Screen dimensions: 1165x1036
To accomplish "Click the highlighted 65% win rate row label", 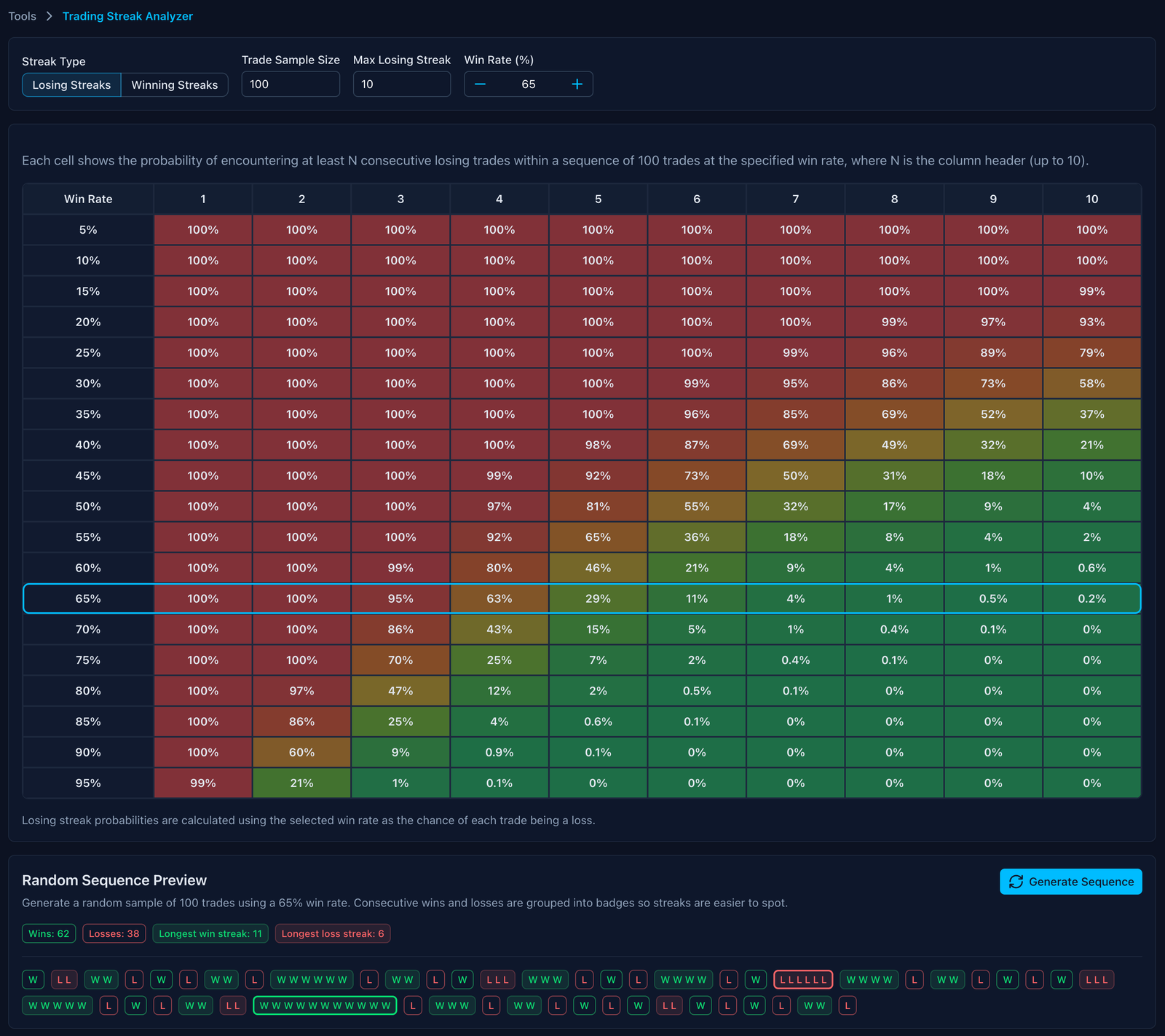I will [88, 598].
